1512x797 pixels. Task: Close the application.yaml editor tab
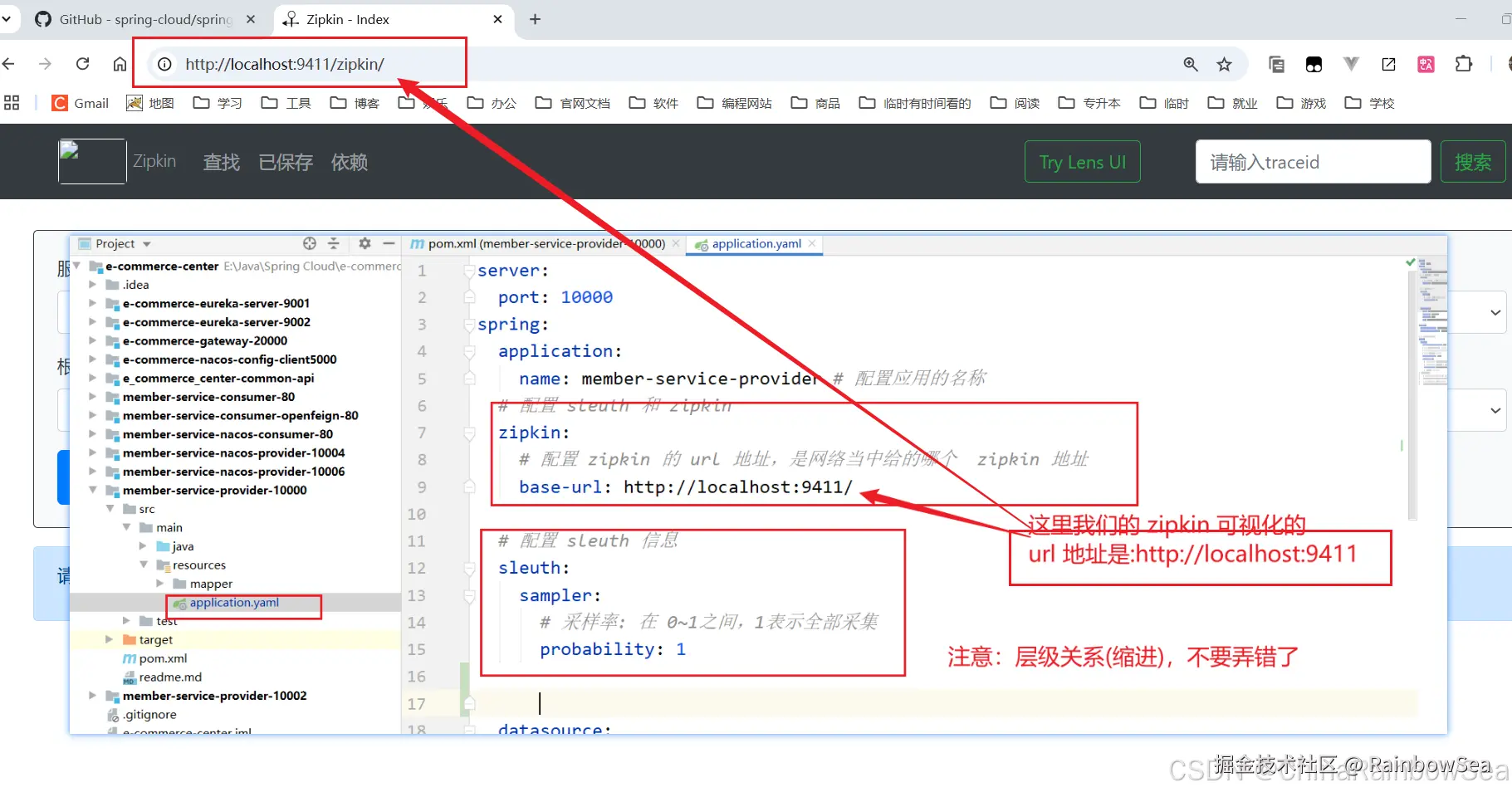tap(812, 243)
